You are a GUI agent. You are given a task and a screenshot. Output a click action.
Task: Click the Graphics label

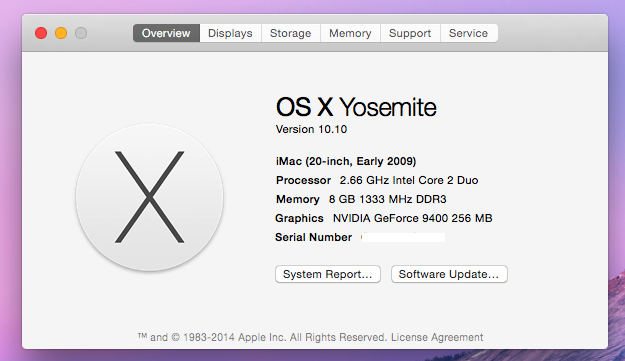pyautogui.click(x=299, y=218)
